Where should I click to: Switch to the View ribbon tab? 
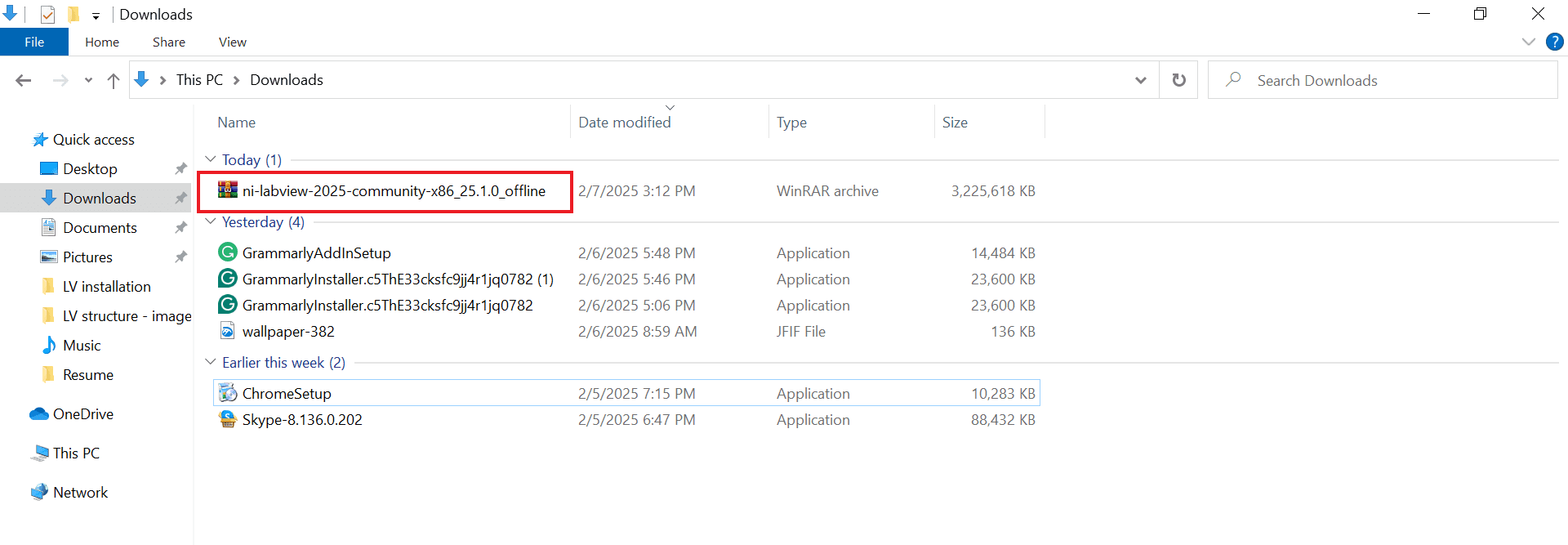[x=232, y=42]
